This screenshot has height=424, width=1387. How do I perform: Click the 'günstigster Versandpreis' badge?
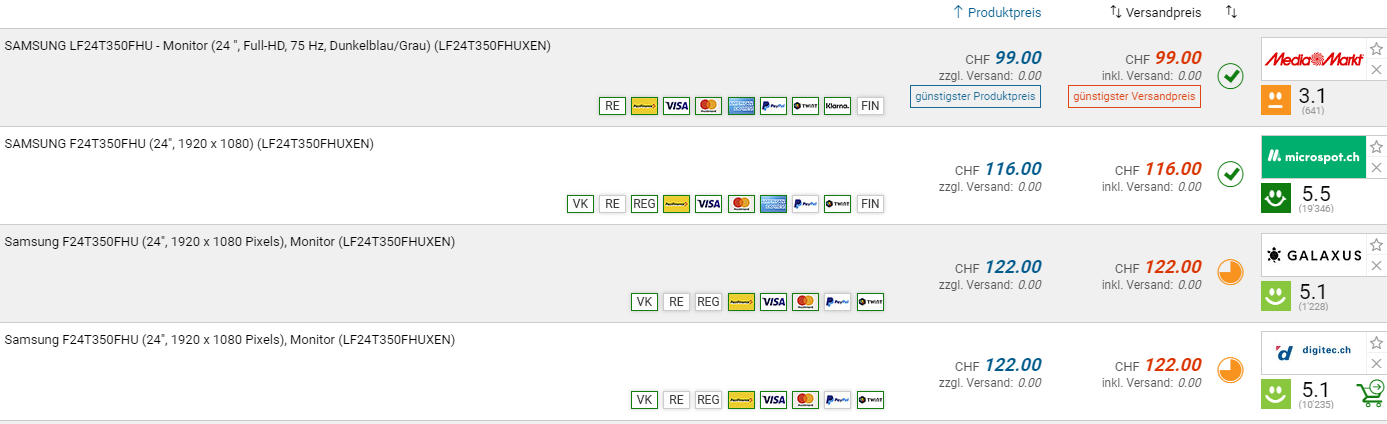pos(1134,96)
